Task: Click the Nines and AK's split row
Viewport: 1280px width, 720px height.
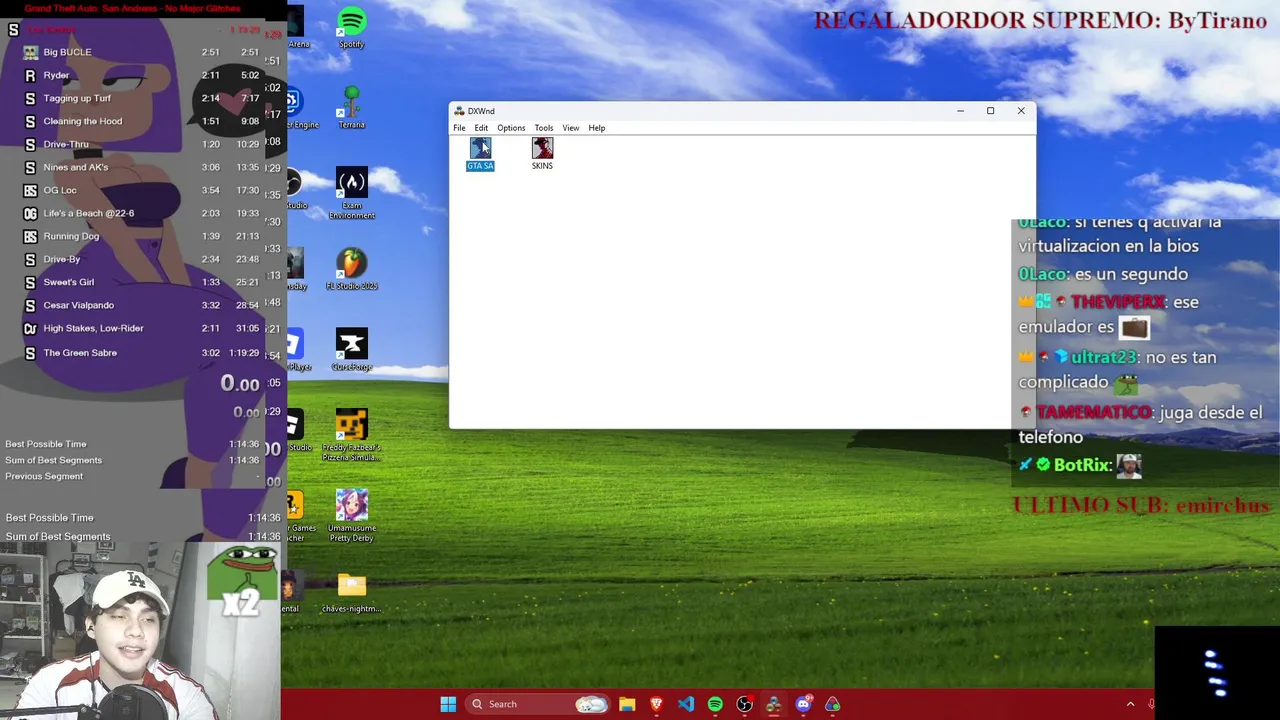Action: pyautogui.click(x=140, y=167)
